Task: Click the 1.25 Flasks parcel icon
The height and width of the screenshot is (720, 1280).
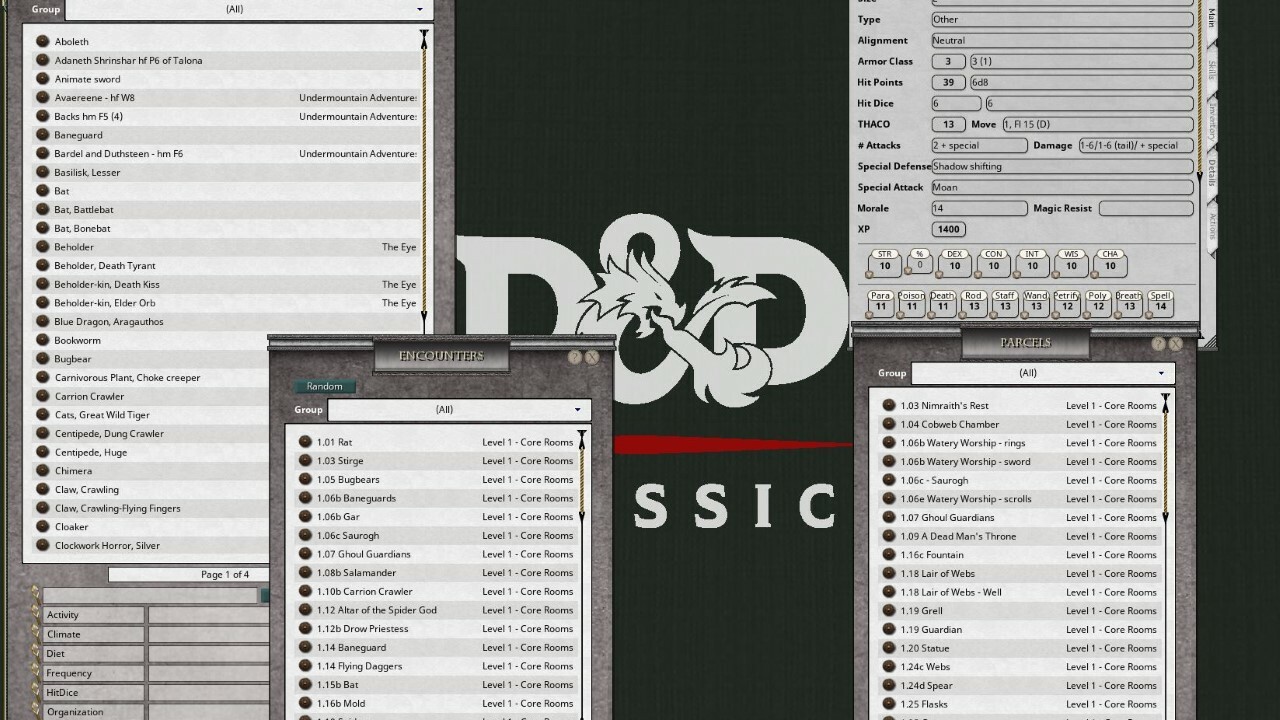Action: click(889, 704)
